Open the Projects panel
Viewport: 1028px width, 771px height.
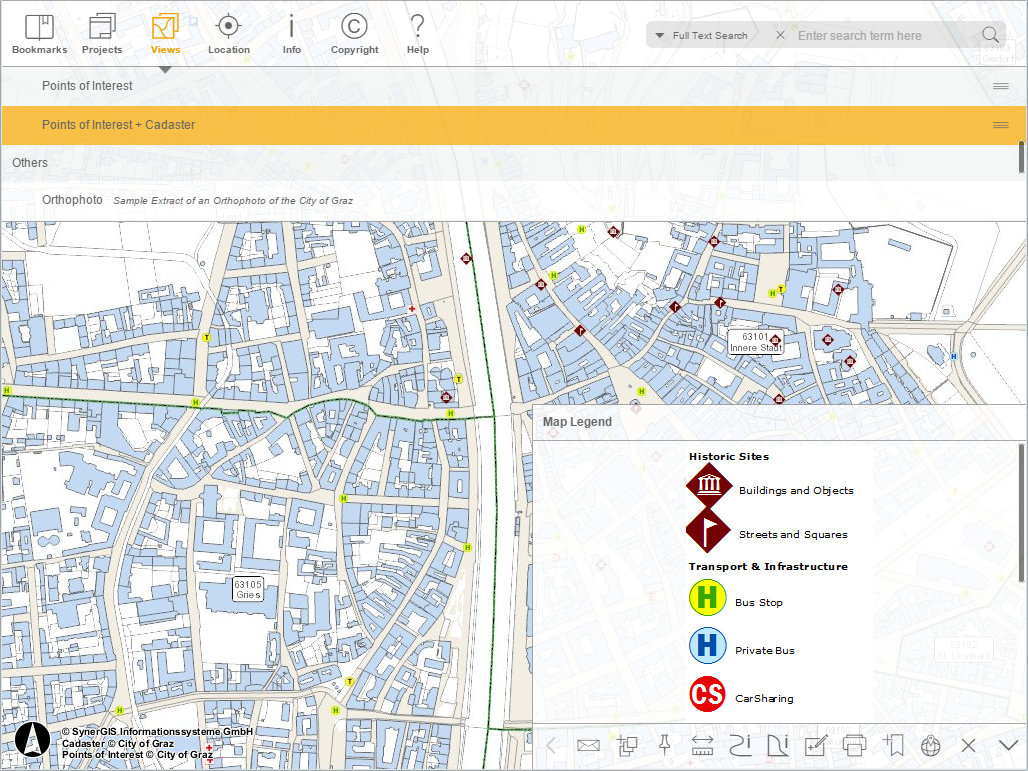102,34
